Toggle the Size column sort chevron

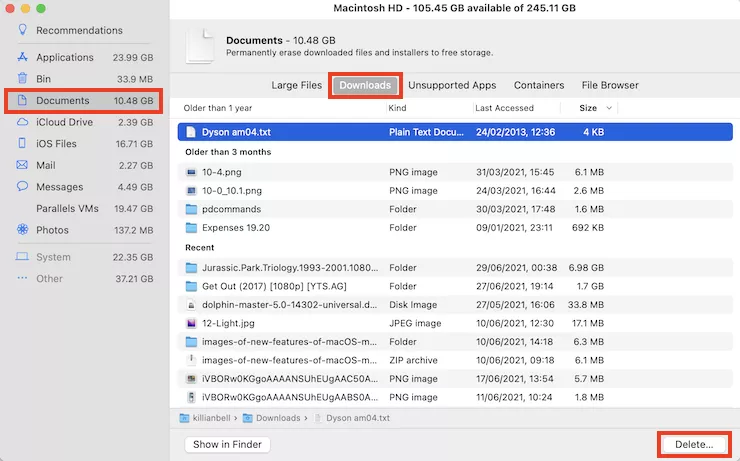[x=609, y=108]
